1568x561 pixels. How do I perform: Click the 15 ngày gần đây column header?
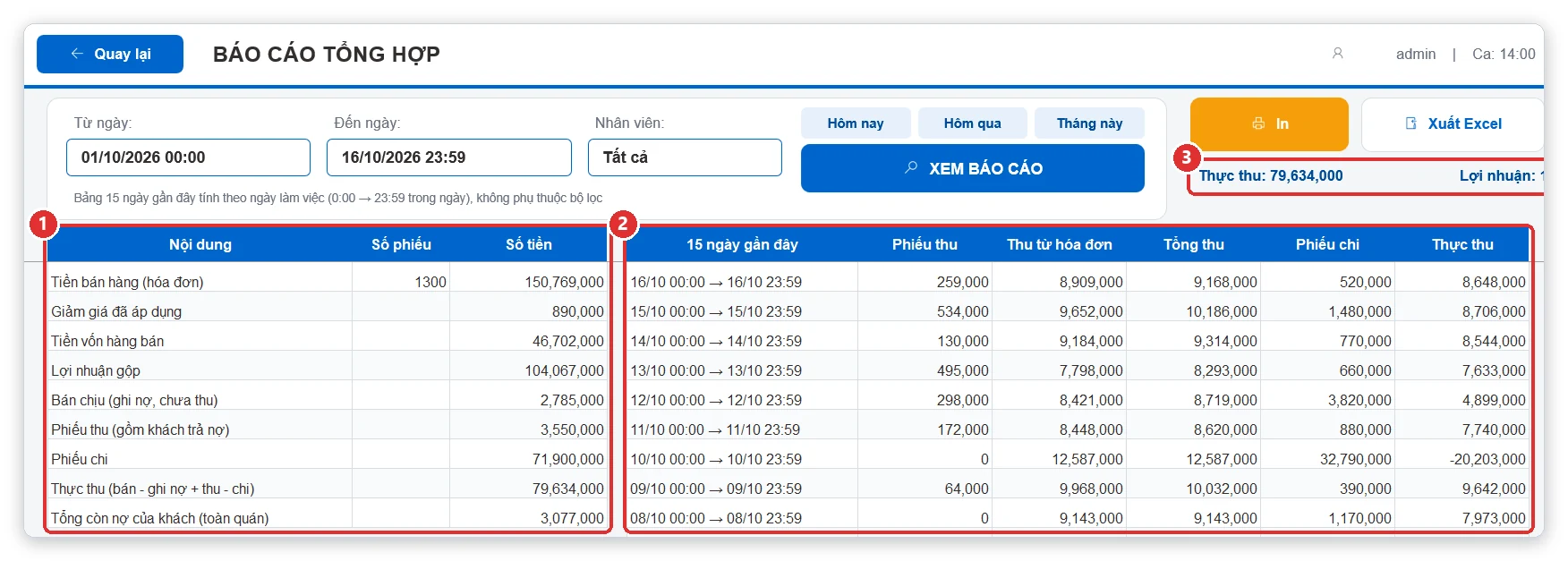[742, 244]
